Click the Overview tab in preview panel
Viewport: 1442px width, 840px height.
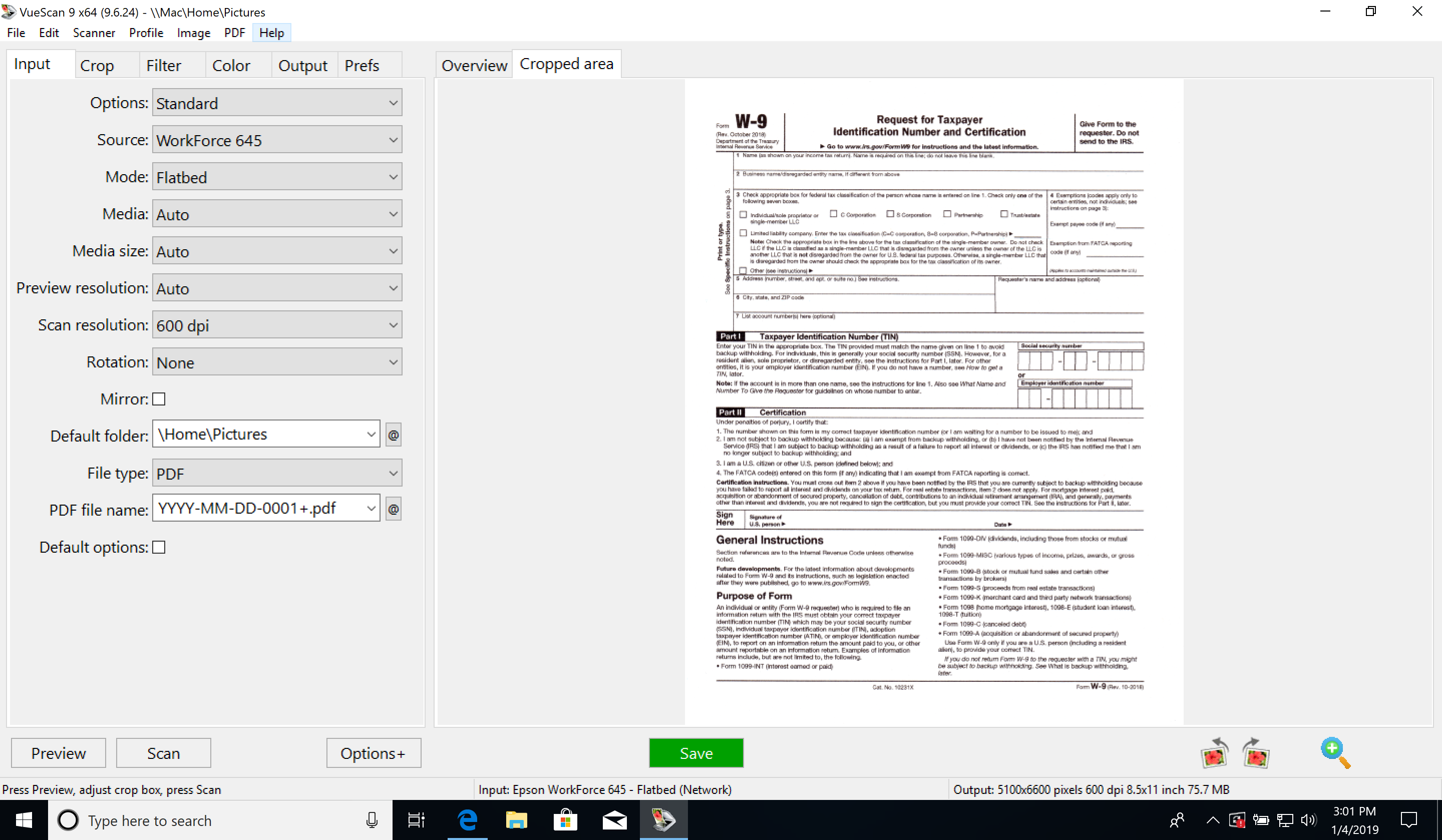coord(474,63)
